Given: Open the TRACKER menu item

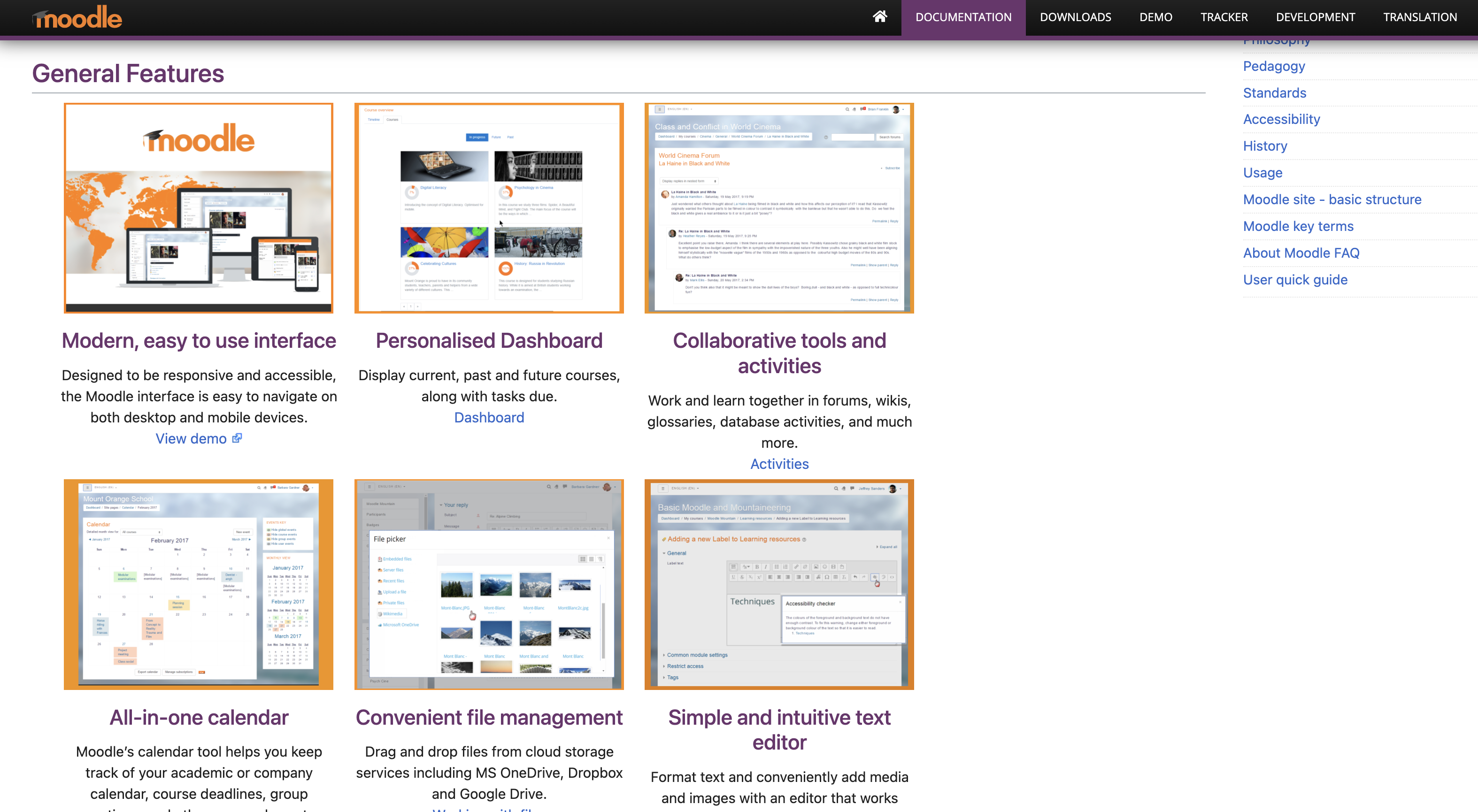Looking at the screenshot, I should tap(1224, 17).
